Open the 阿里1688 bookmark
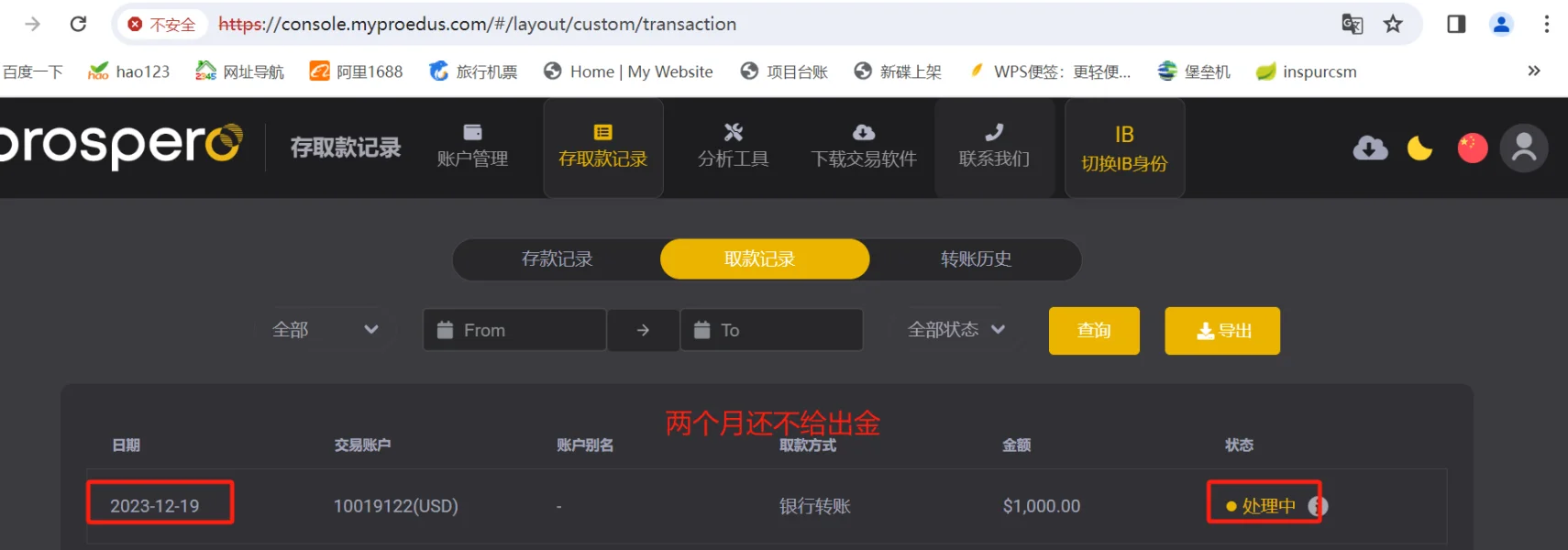The height and width of the screenshot is (550, 1568). pos(356,71)
